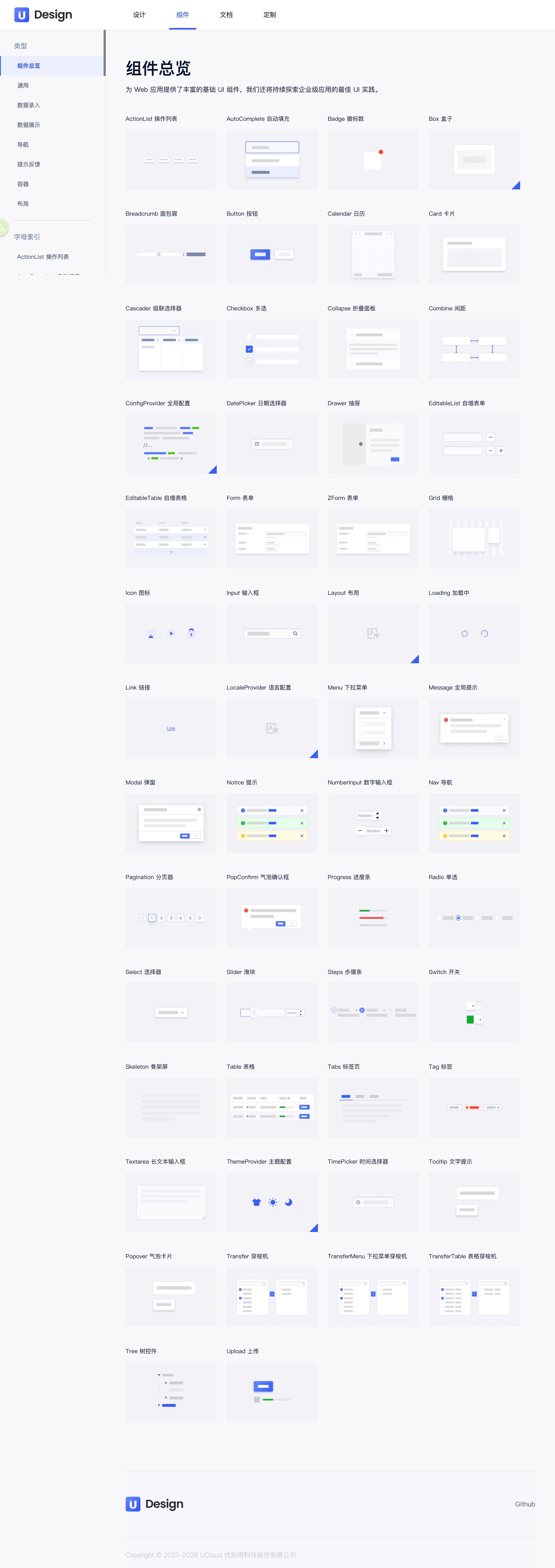Click the sidebar vertical scrollbar
The image size is (555, 1568).
[105, 53]
